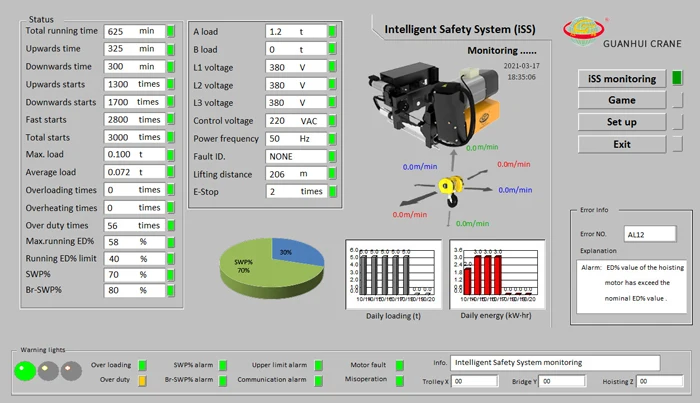Open the iSS monitoring view
Viewport: 700px width, 403px height.
tap(621, 79)
